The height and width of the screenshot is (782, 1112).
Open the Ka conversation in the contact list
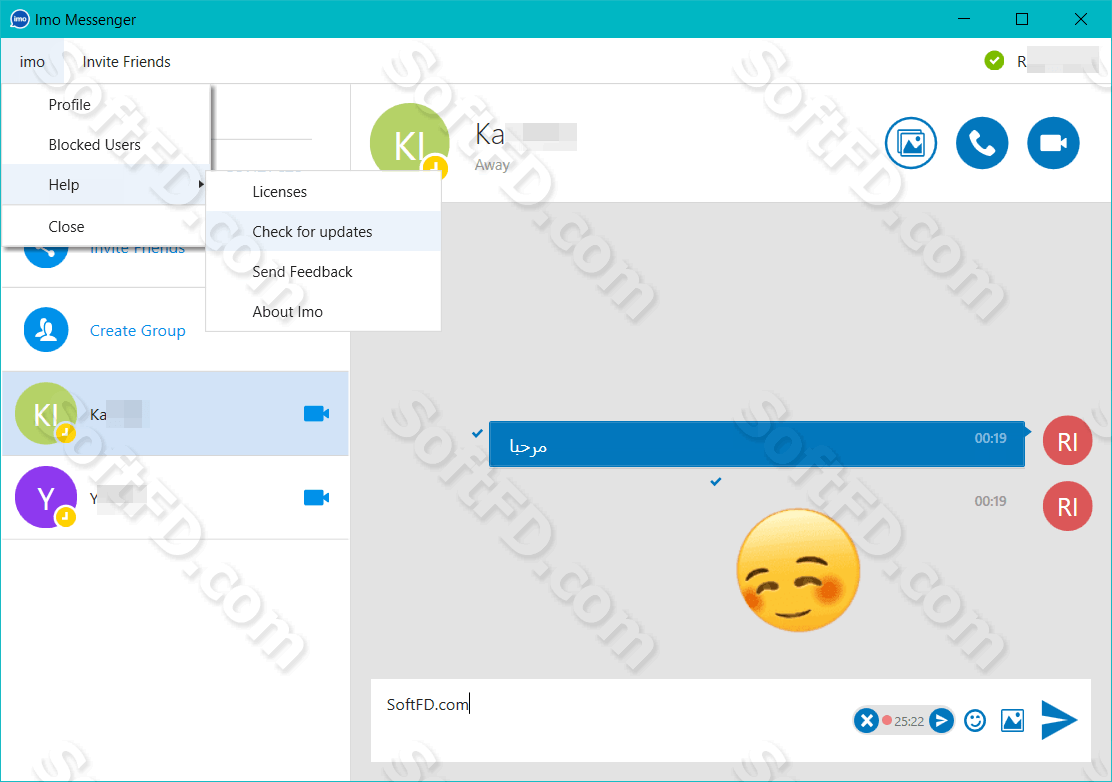click(175, 413)
